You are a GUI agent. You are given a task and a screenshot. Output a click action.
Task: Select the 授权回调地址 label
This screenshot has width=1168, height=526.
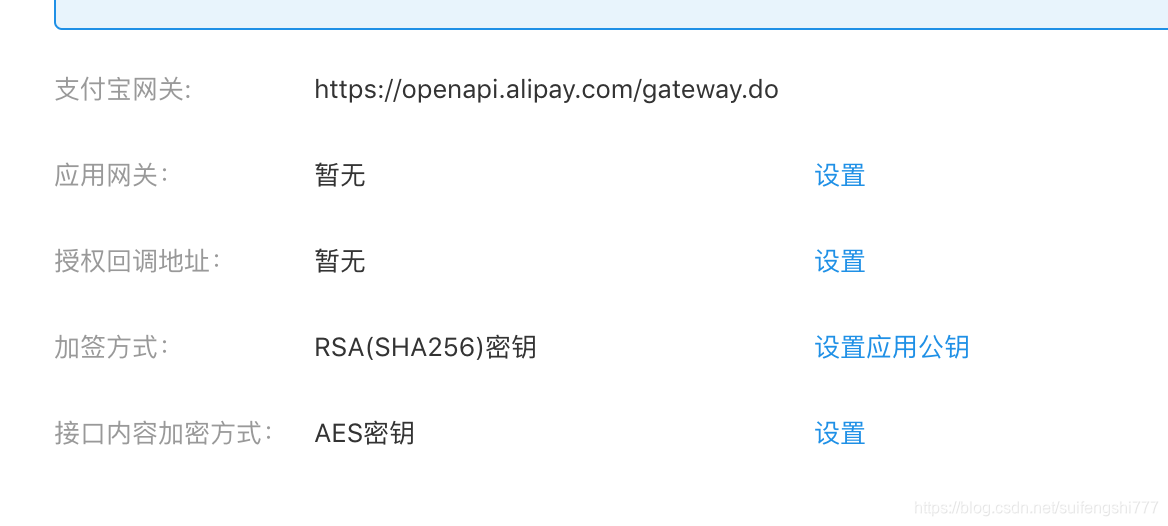click(138, 262)
